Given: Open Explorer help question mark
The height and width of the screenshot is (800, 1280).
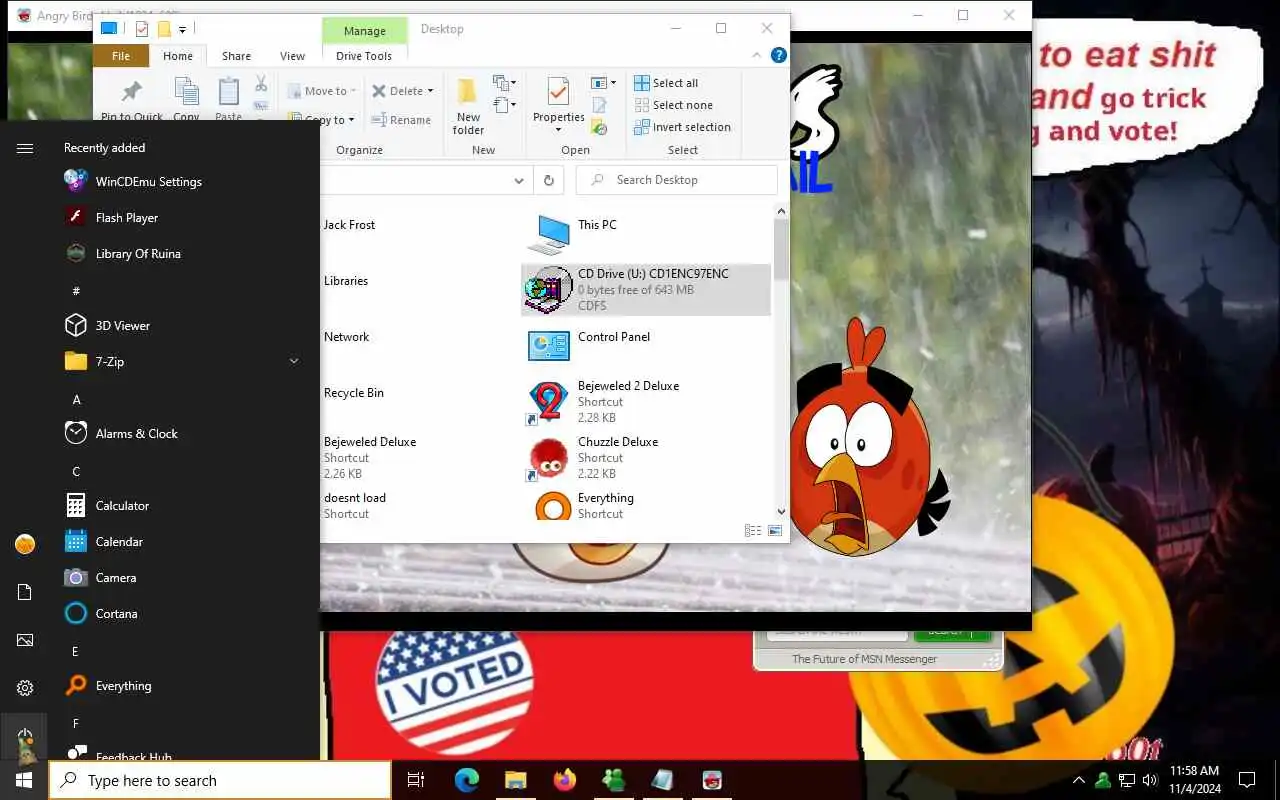Looking at the screenshot, I should [778, 56].
